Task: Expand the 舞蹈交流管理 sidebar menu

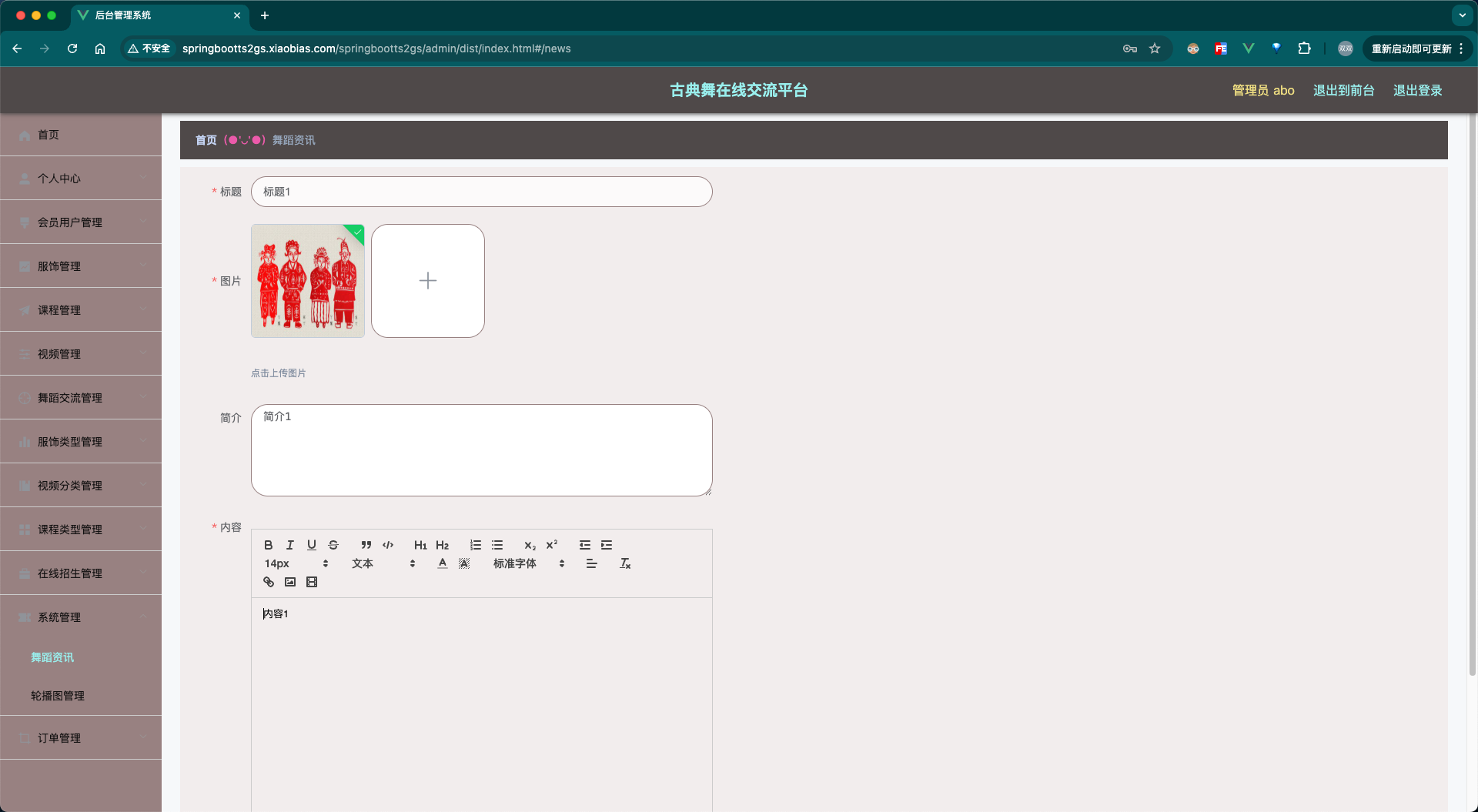Action: tap(81, 398)
